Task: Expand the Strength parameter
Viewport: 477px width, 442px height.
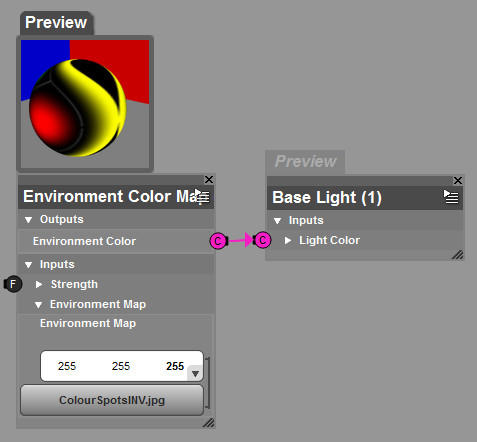Action: click(39, 284)
